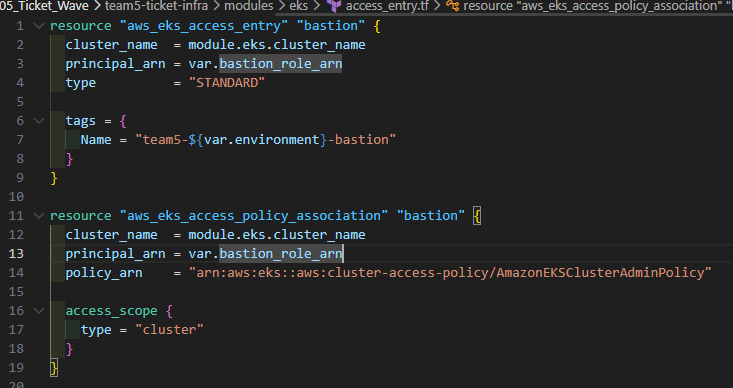Click line number 1 in the gutter

pos(20,26)
